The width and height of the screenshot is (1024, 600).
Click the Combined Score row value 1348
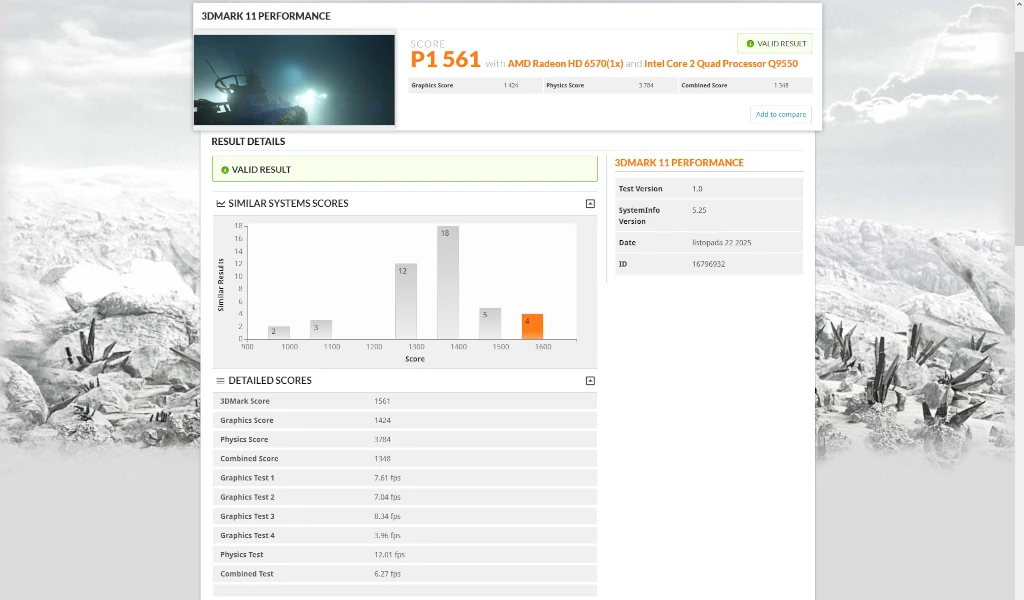382,459
